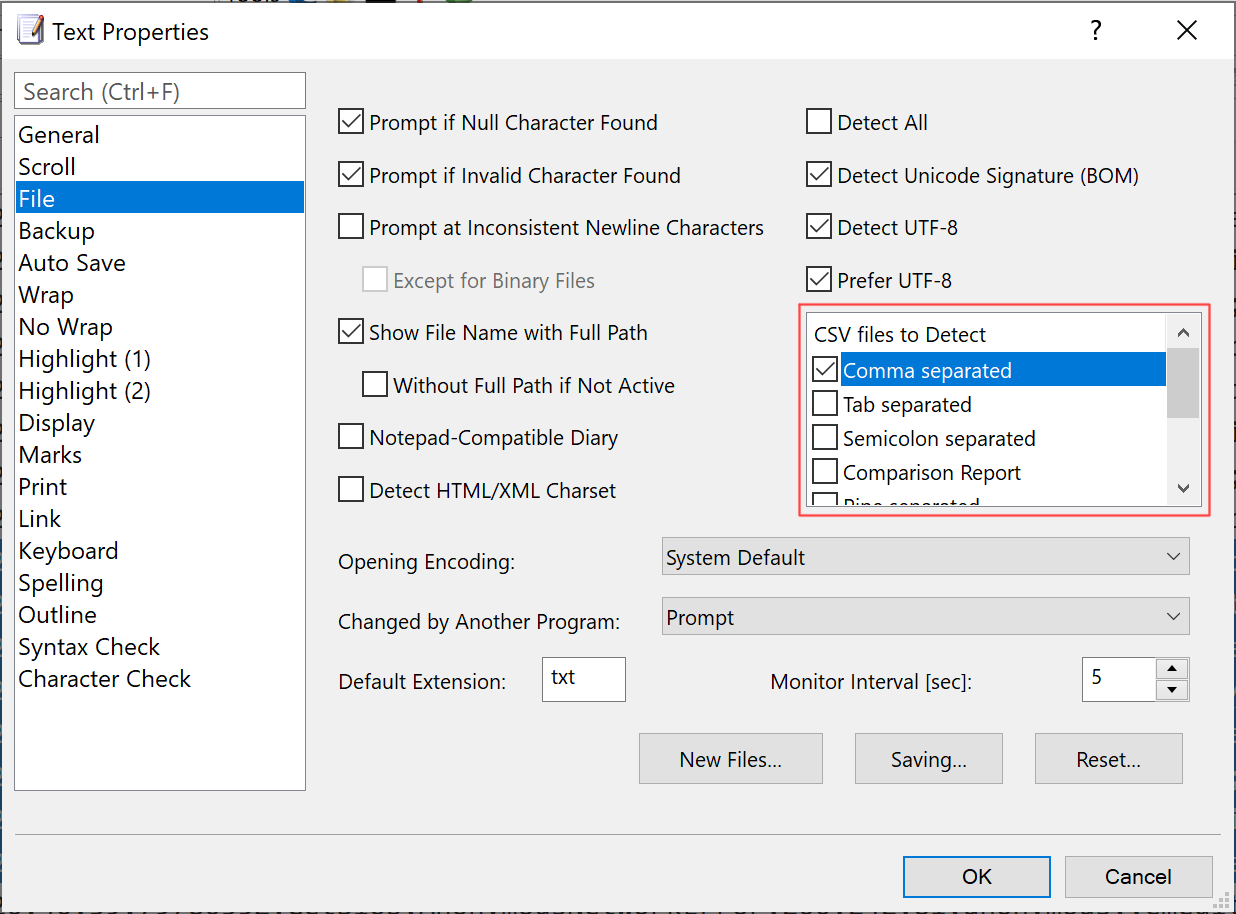The height and width of the screenshot is (914, 1236).
Task: Select General in the category list
Action: coord(160,135)
